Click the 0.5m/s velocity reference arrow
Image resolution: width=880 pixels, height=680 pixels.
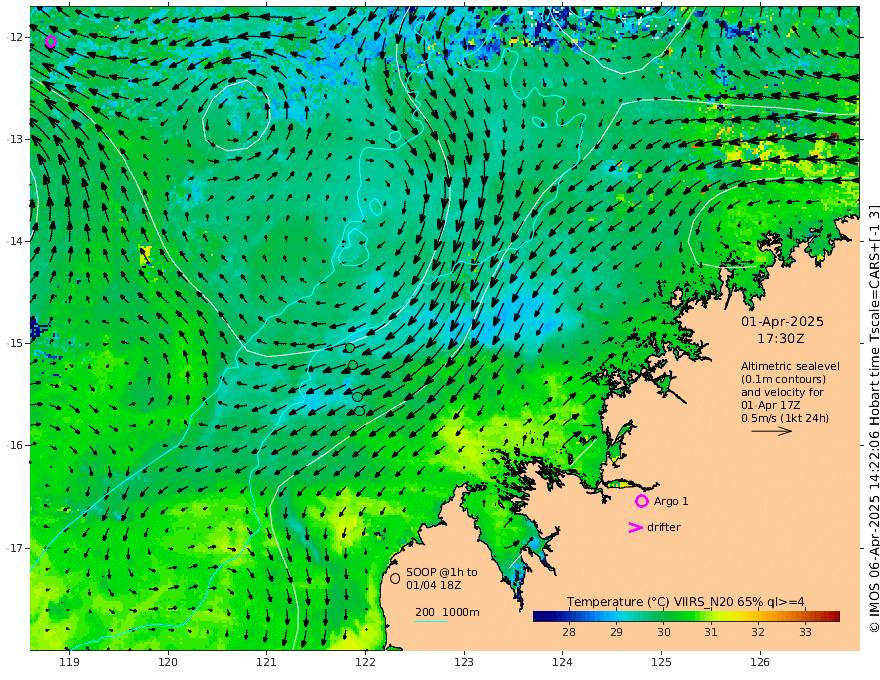[772, 431]
